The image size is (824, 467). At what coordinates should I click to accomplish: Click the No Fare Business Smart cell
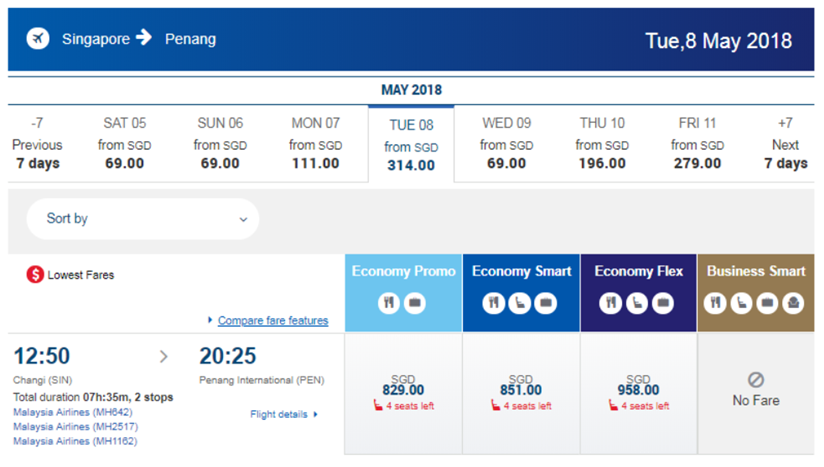tap(756, 393)
